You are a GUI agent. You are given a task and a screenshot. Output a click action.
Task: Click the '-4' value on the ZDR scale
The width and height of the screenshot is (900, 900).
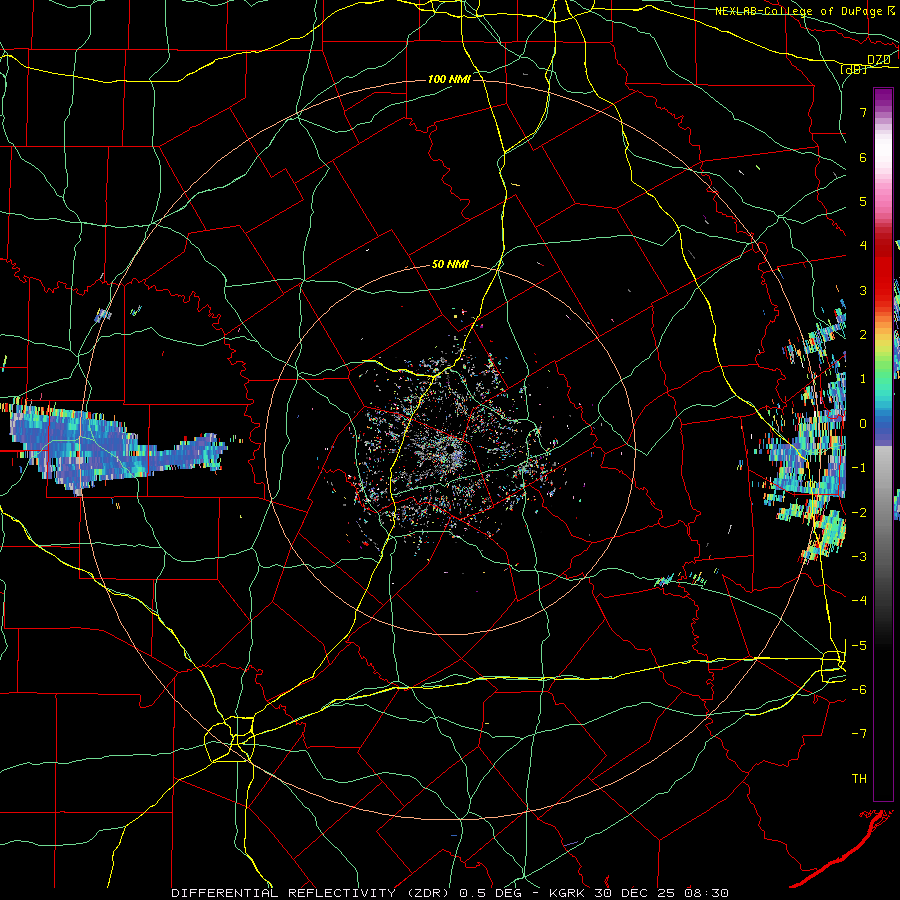[859, 600]
